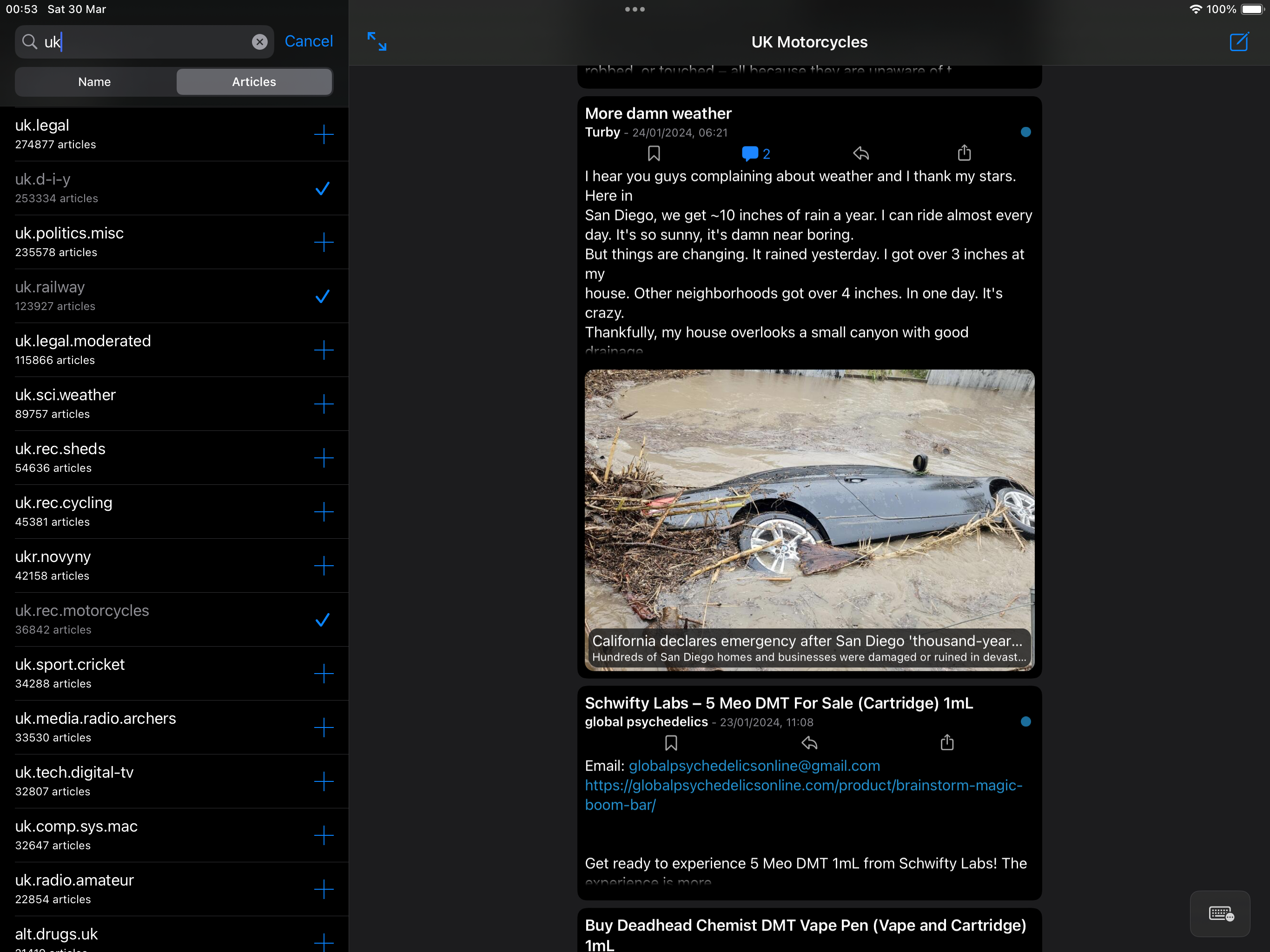Unsubscribe uk.d-i-y via checkmark

pos(323,188)
